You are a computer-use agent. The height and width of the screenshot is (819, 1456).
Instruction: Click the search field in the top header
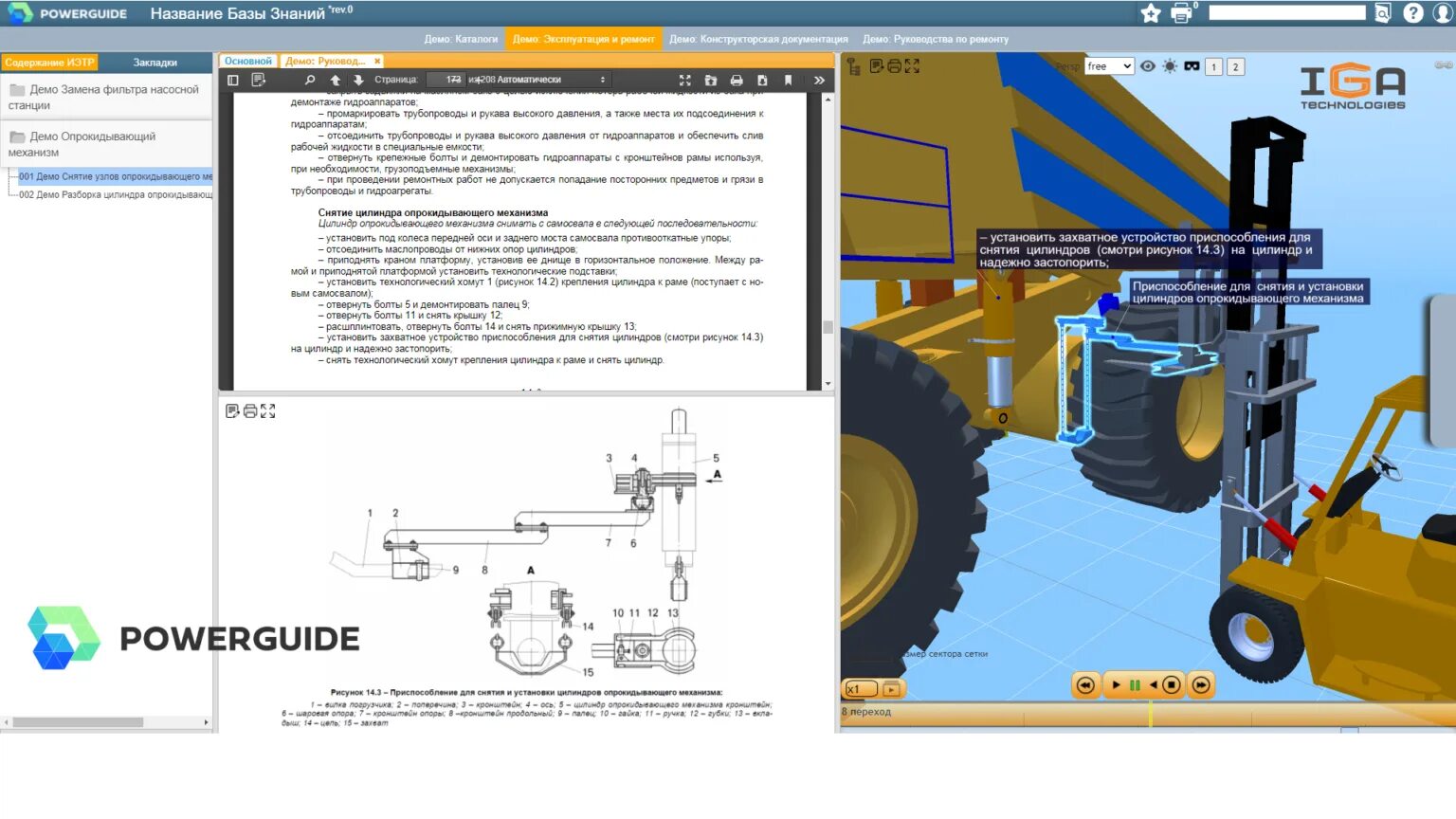[1287, 12]
